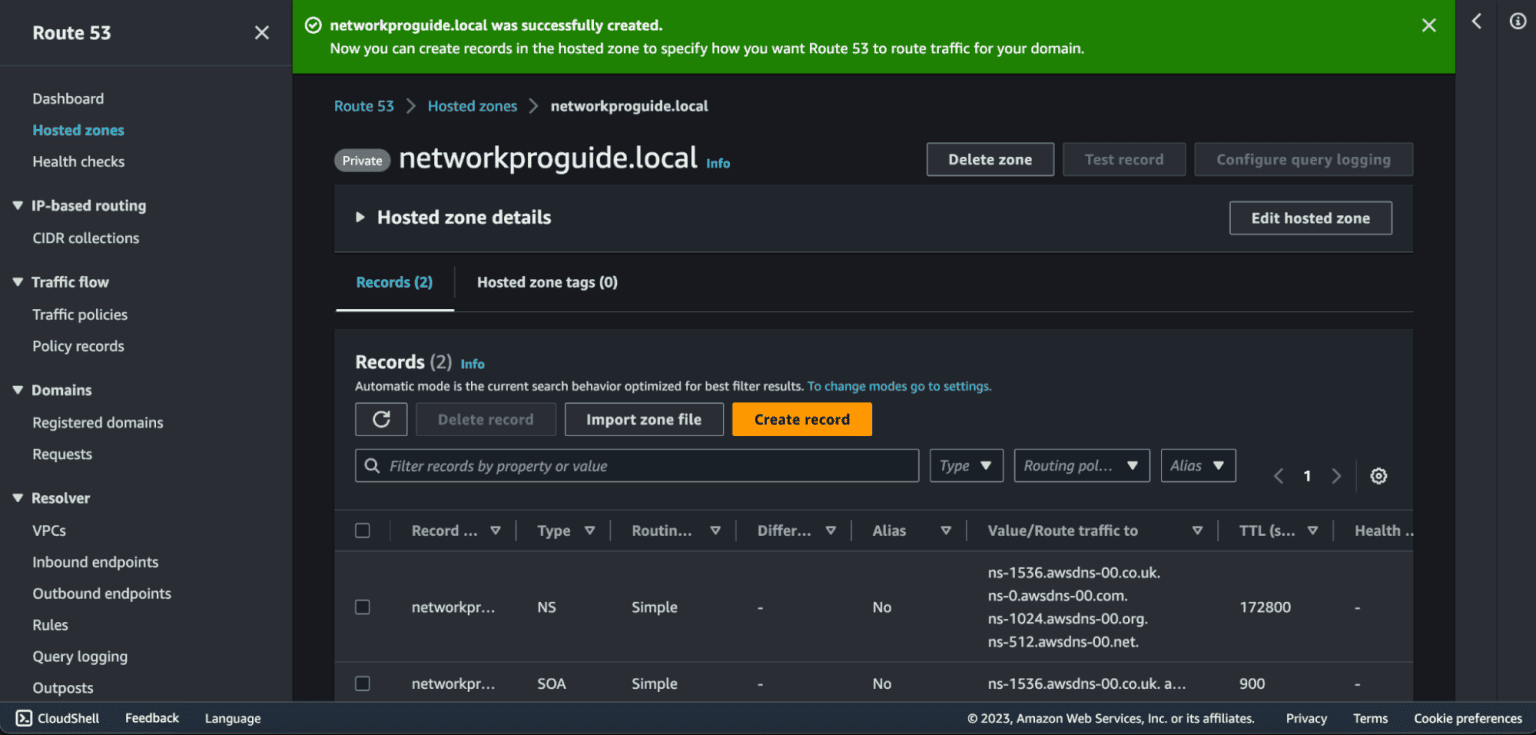1536x735 pixels.
Task: Open the Hosted zones link in the breadcrumb
Action: (x=472, y=105)
